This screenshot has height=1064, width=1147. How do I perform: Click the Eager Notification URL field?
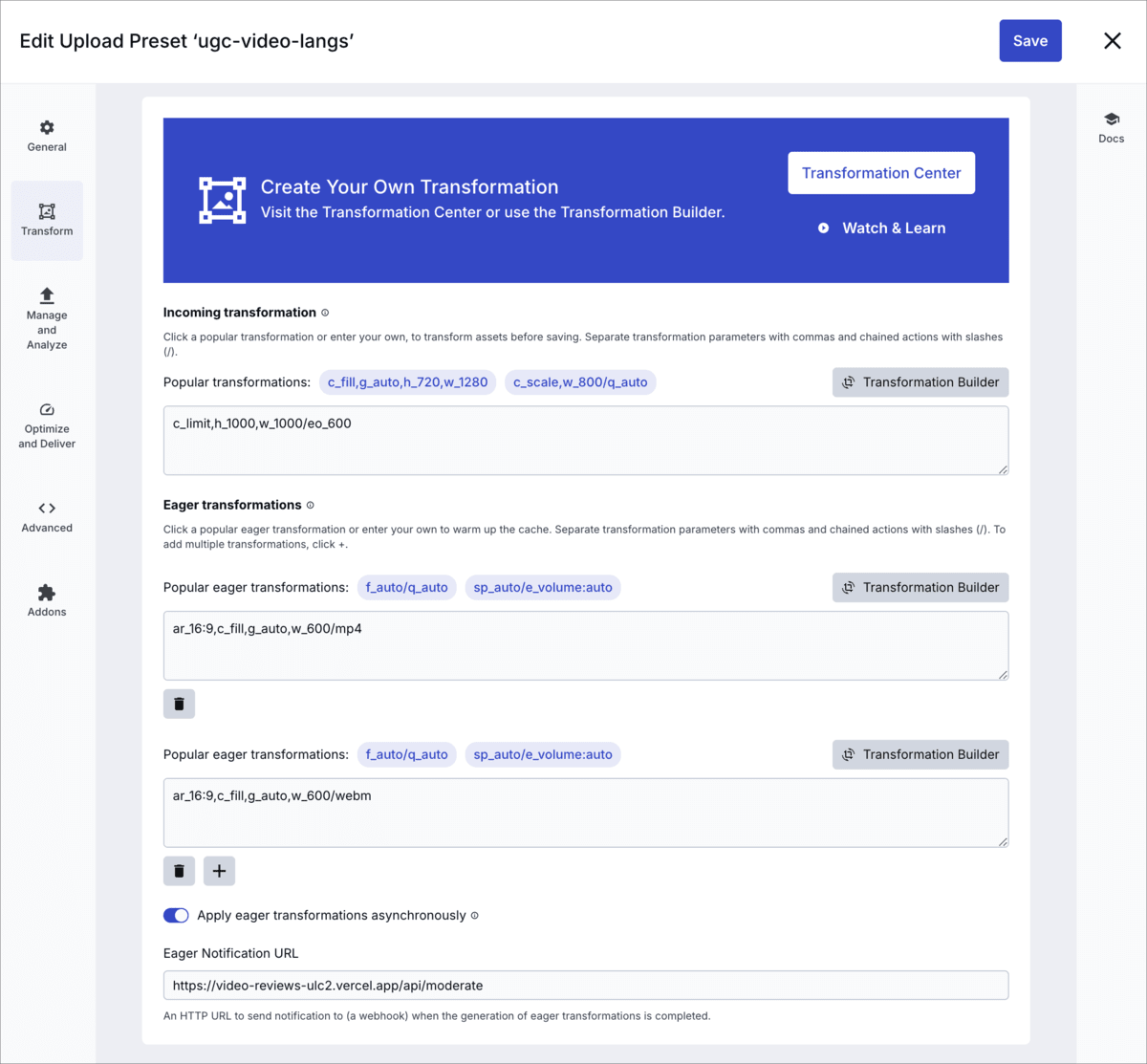(586, 986)
